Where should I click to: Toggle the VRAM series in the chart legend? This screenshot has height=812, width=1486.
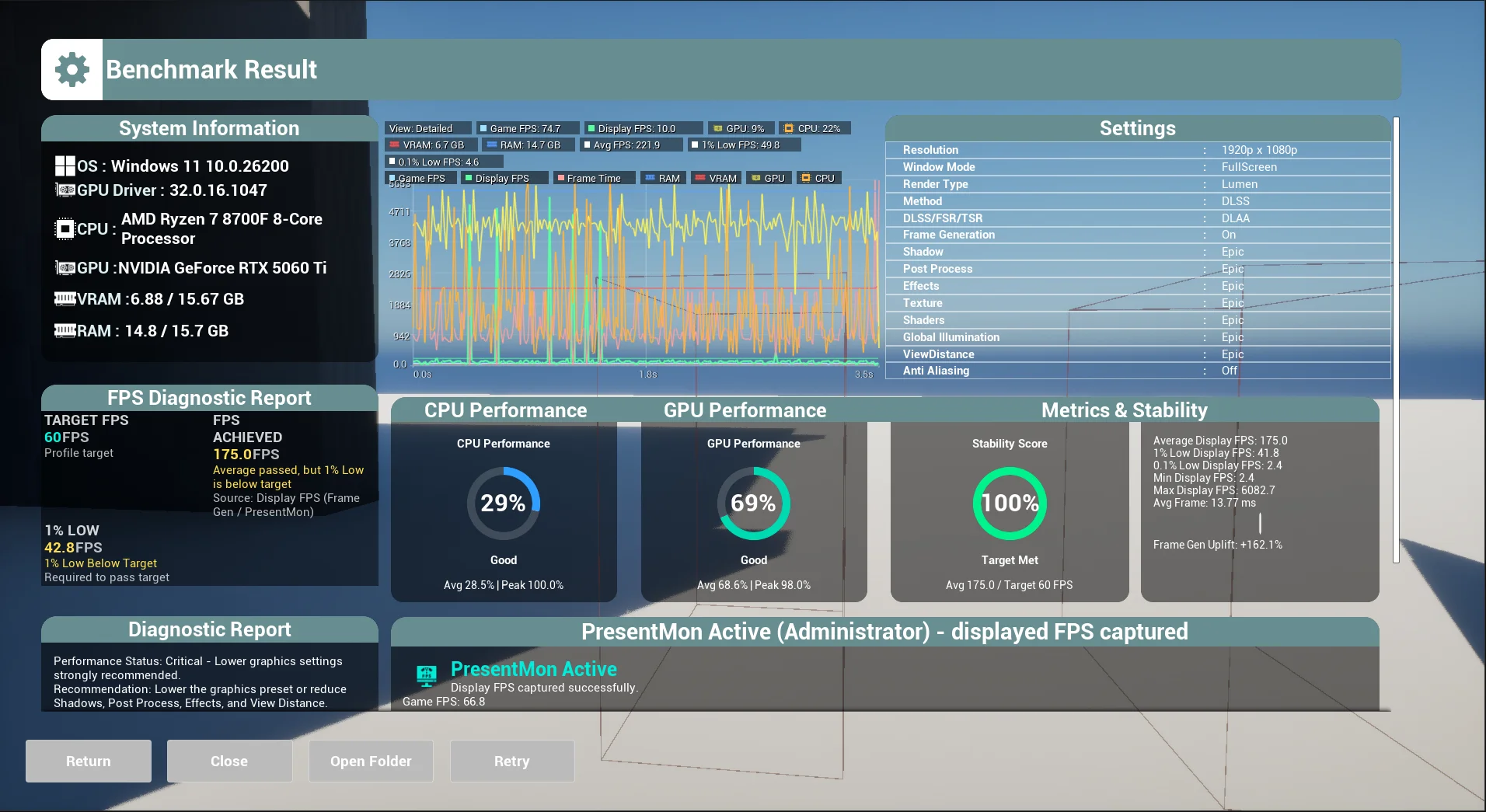point(715,179)
